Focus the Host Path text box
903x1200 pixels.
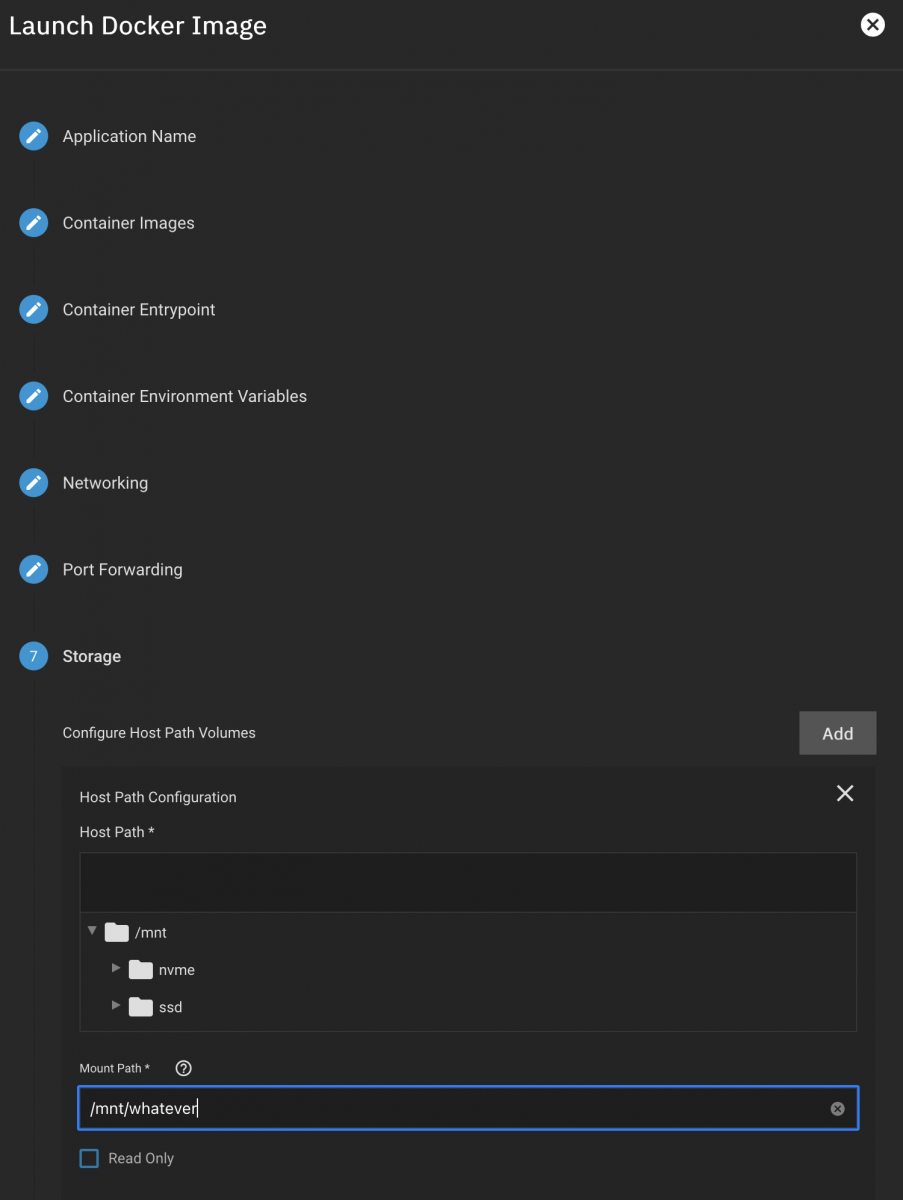click(468, 882)
